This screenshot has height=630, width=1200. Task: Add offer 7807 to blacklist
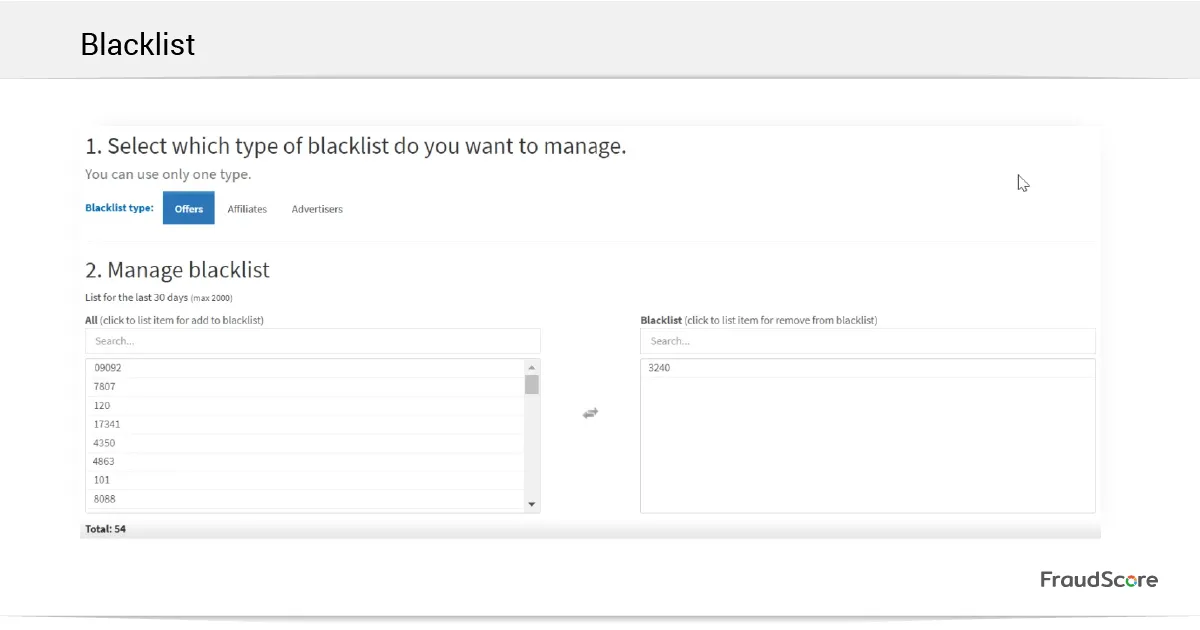(x=304, y=387)
